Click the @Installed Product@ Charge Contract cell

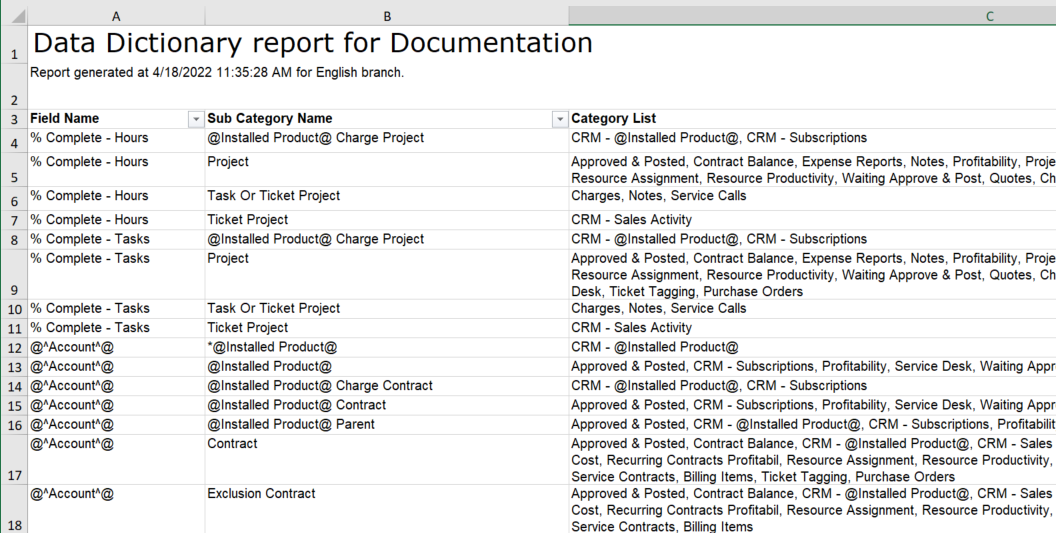click(x=320, y=386)
